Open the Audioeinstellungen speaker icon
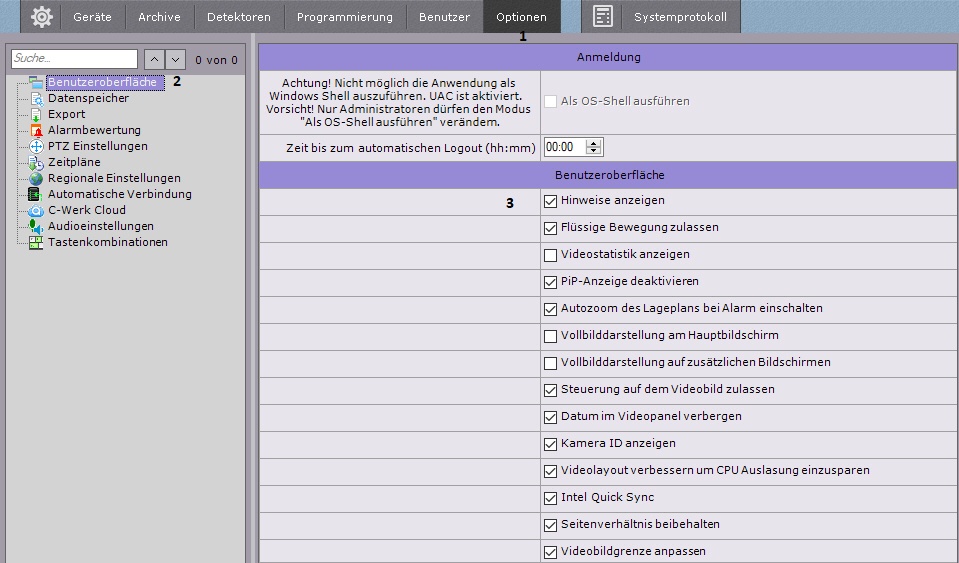Viewport: 959px width, 563px height. coord(36,226)
